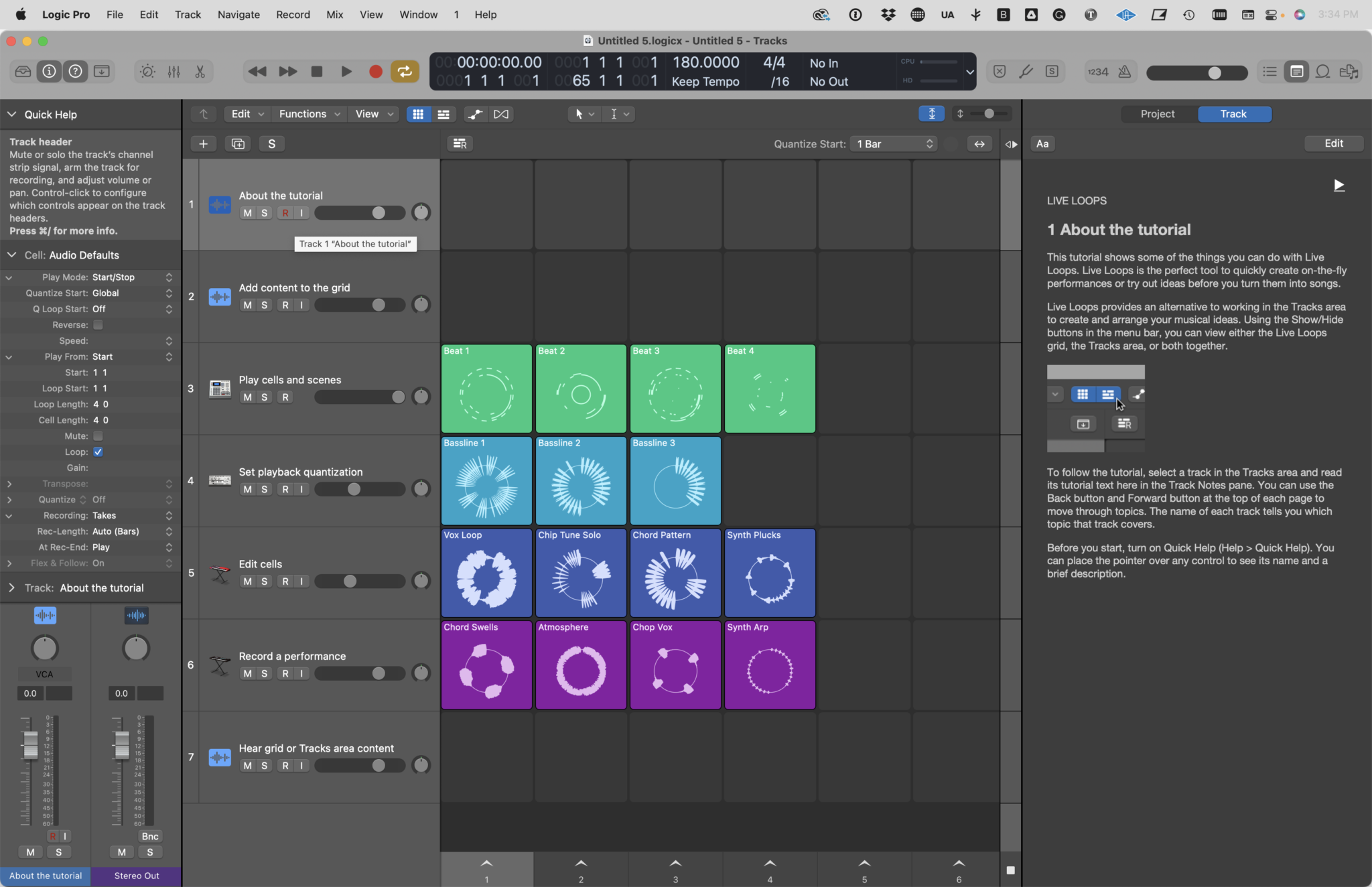1372x887 pixels.
Task: Add a new track with the plus button
Action: pos(203,143)
